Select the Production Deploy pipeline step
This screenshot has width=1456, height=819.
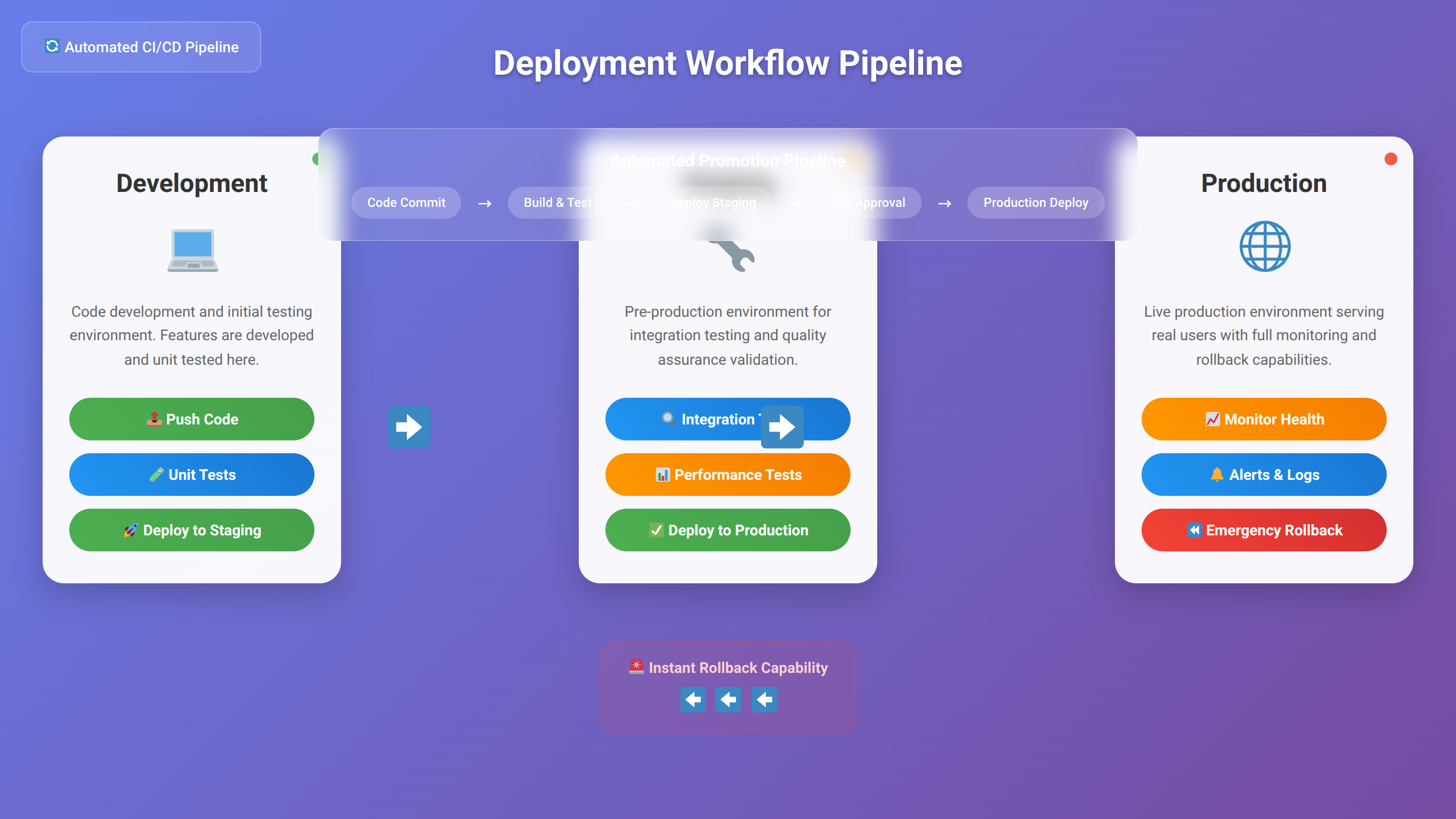pos(1036,203)
